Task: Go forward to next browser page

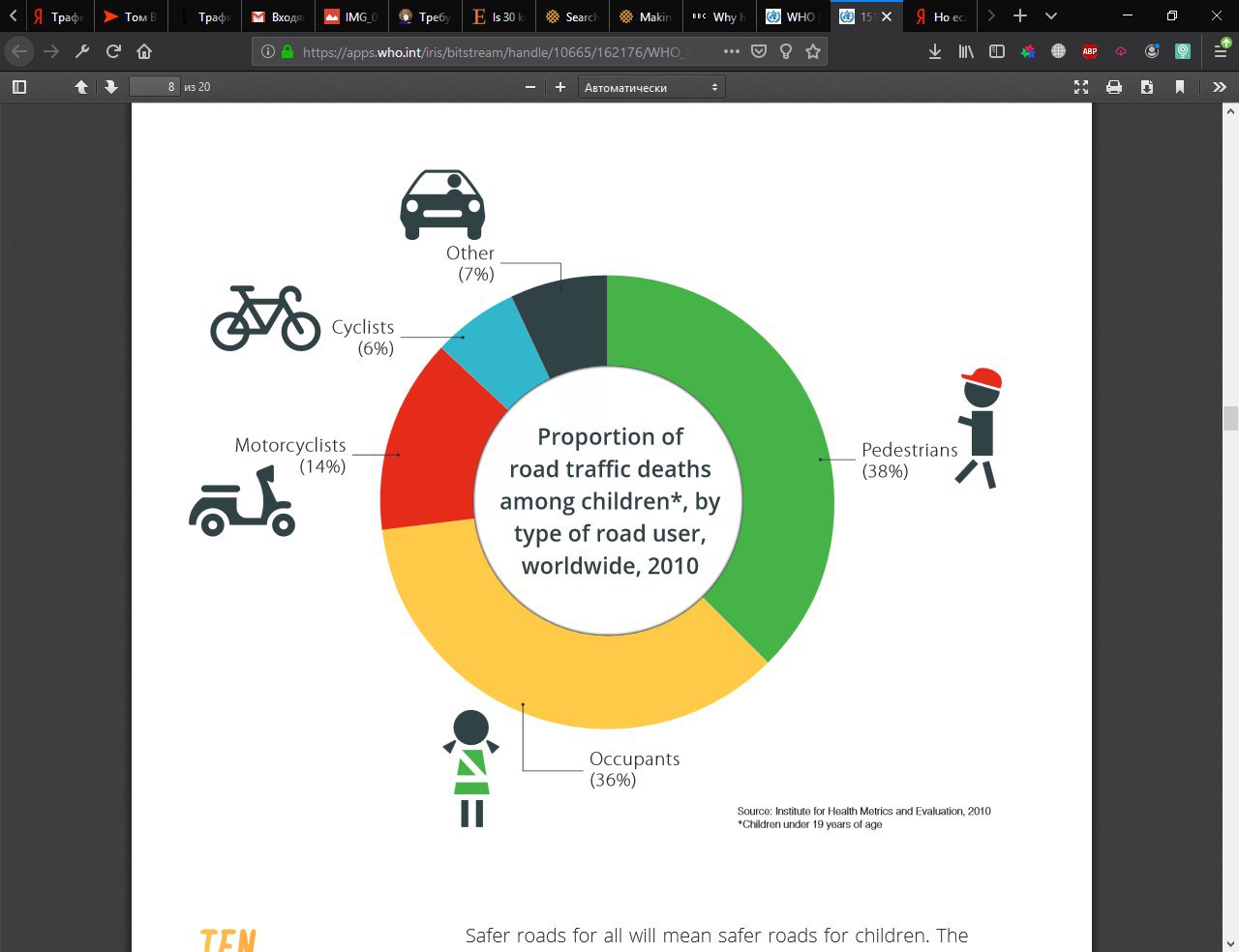Action: tap(51, 51)
